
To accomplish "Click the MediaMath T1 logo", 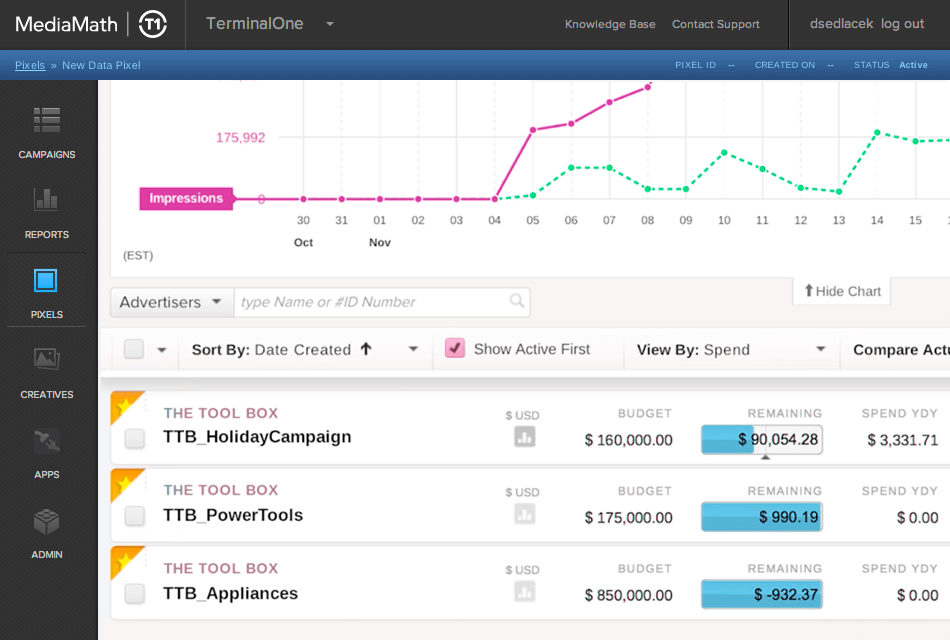I will click(91, 24).
